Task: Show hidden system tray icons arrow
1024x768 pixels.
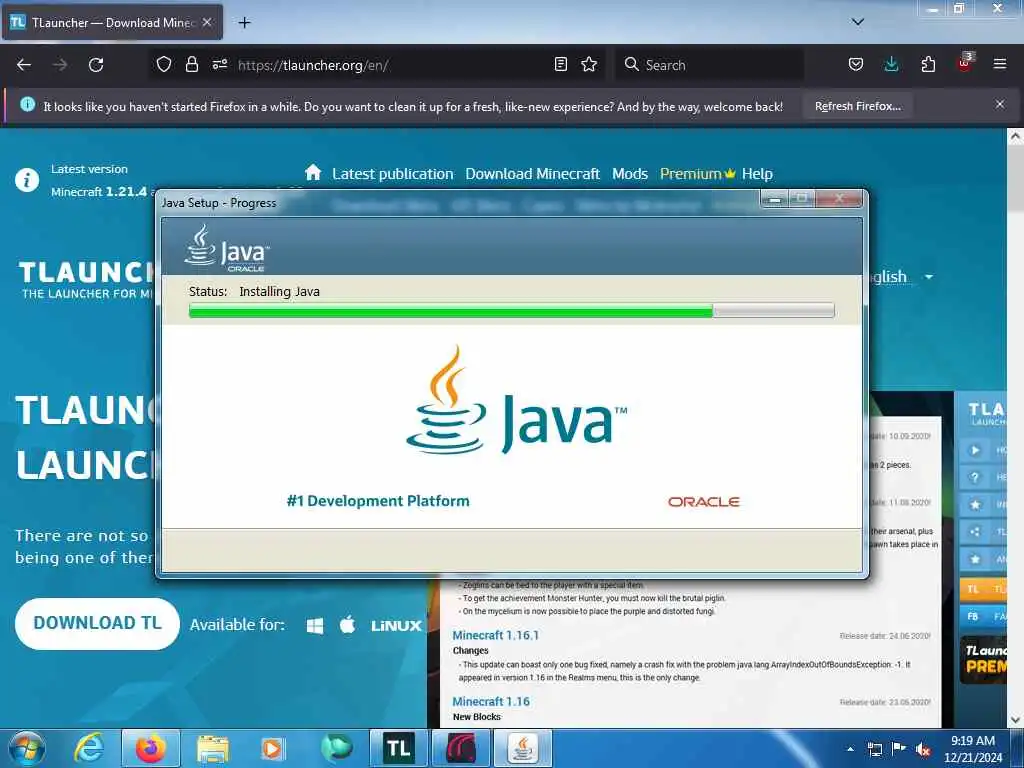Action: tap(850, 749)
